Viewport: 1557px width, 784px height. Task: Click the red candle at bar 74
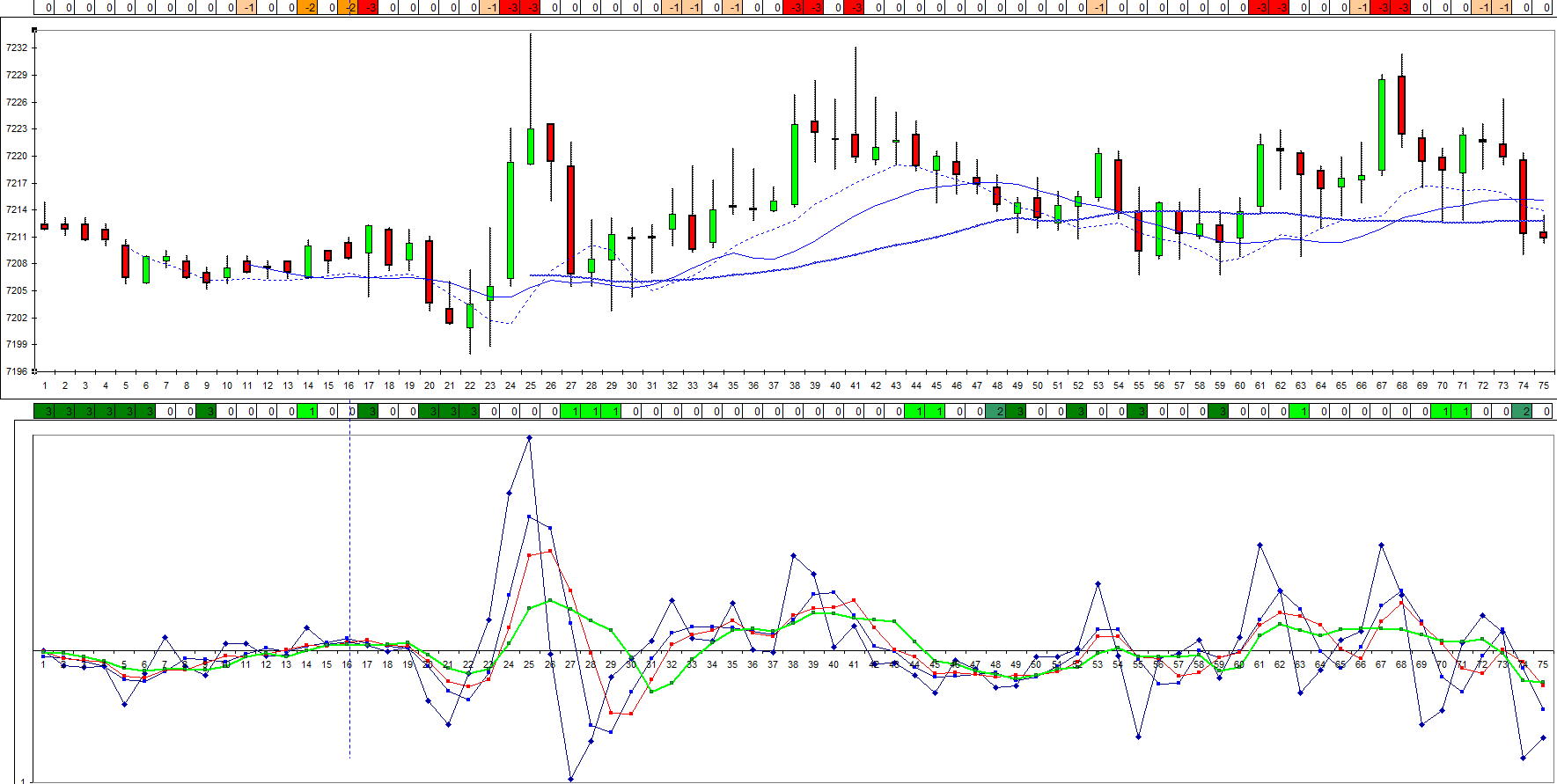point(1524,195)
